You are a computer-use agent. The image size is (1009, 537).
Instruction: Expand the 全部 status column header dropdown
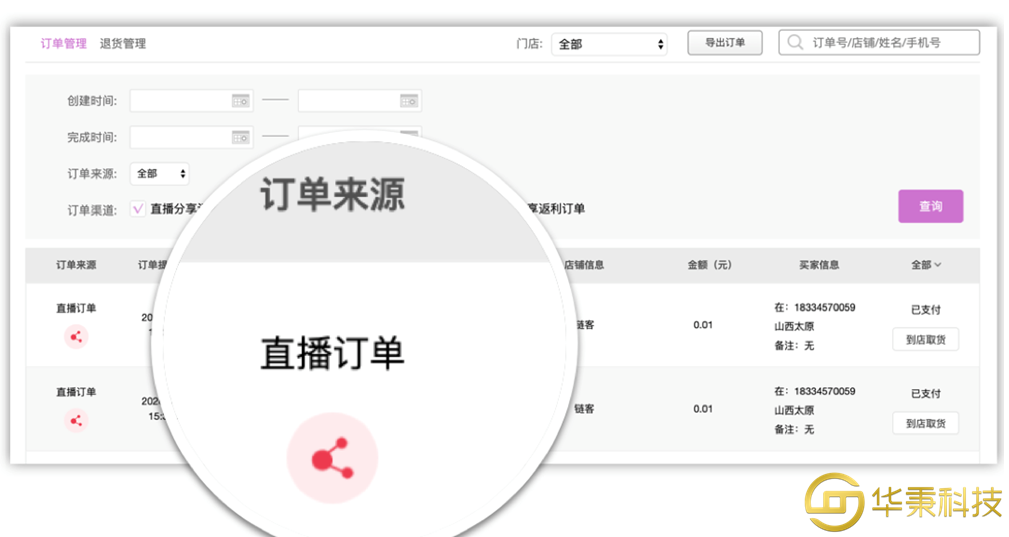click(x=926, y=265)
